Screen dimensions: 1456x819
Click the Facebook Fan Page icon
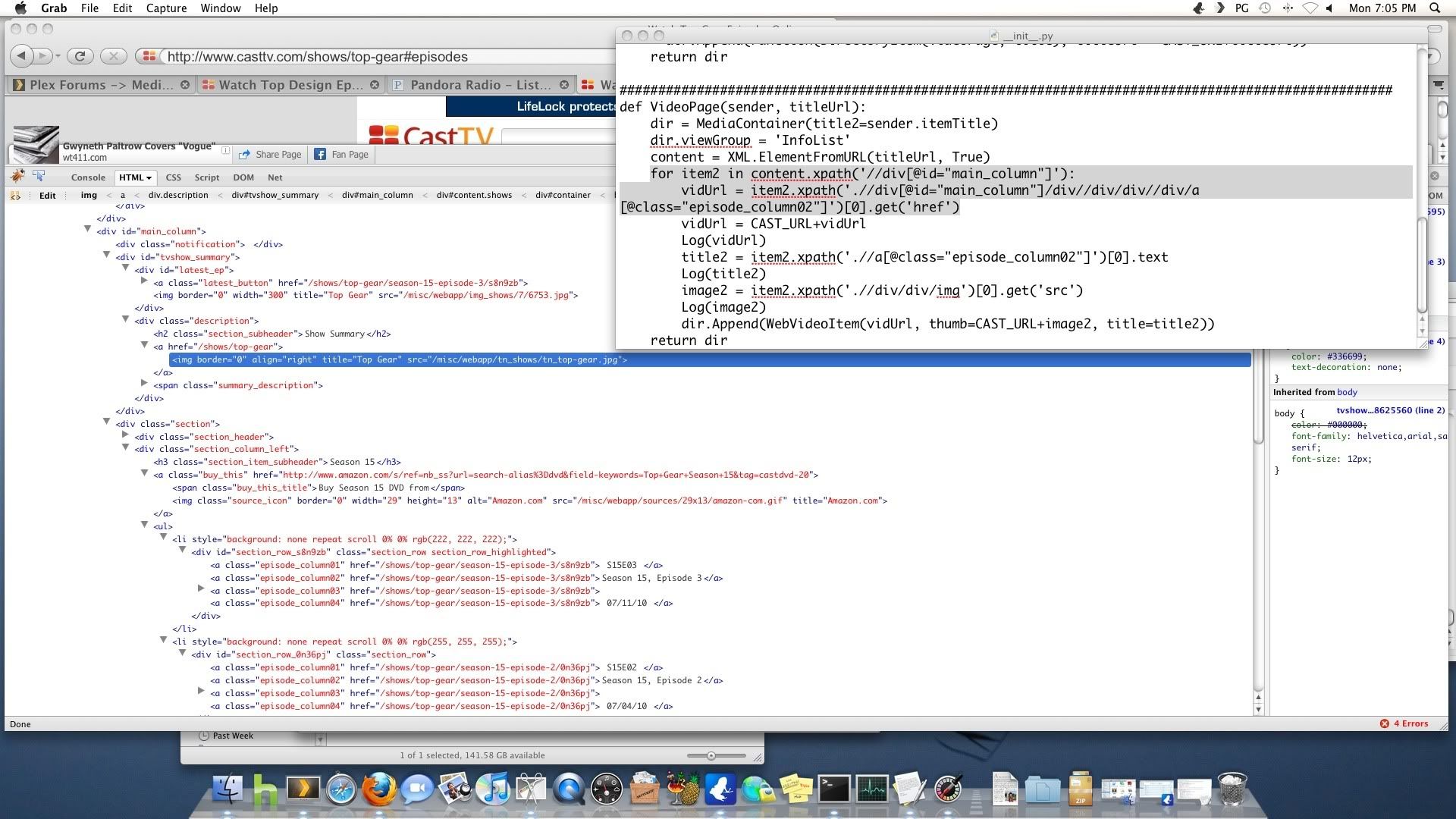pos(320,155)
